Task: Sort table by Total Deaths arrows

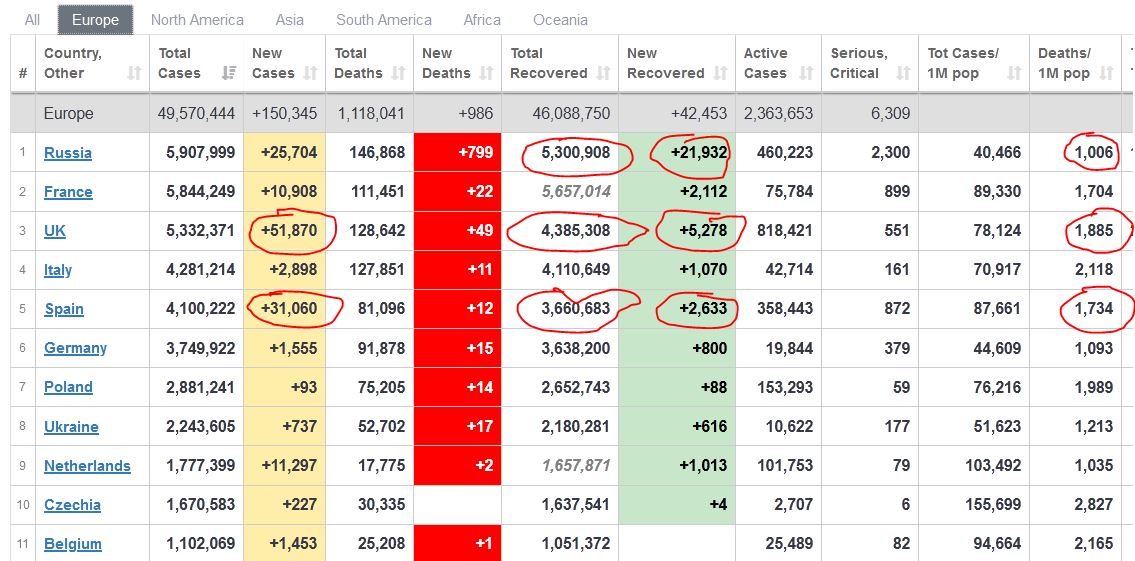Action: (399, 73)
